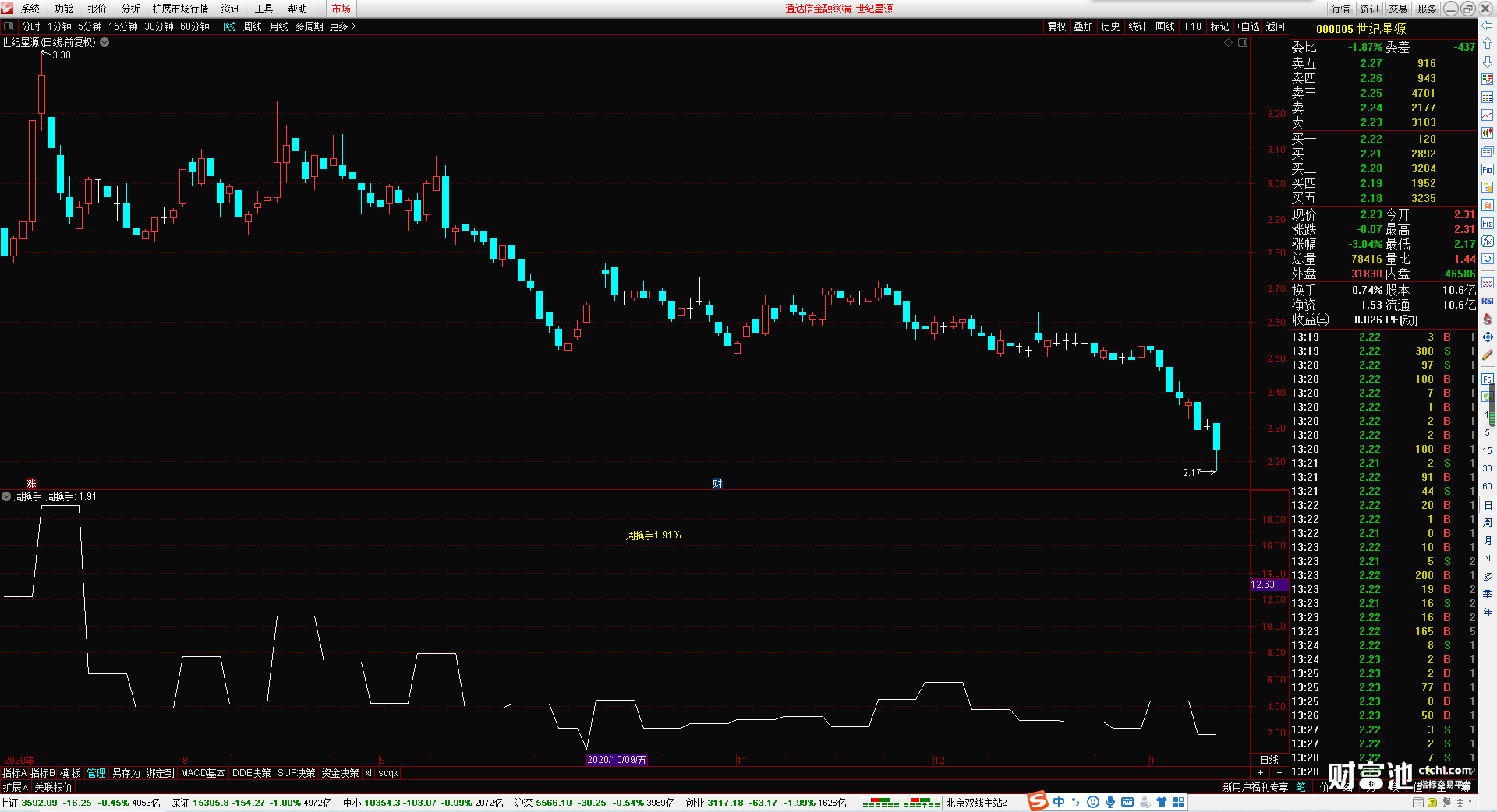Click the app logo icon at top left

7,9
